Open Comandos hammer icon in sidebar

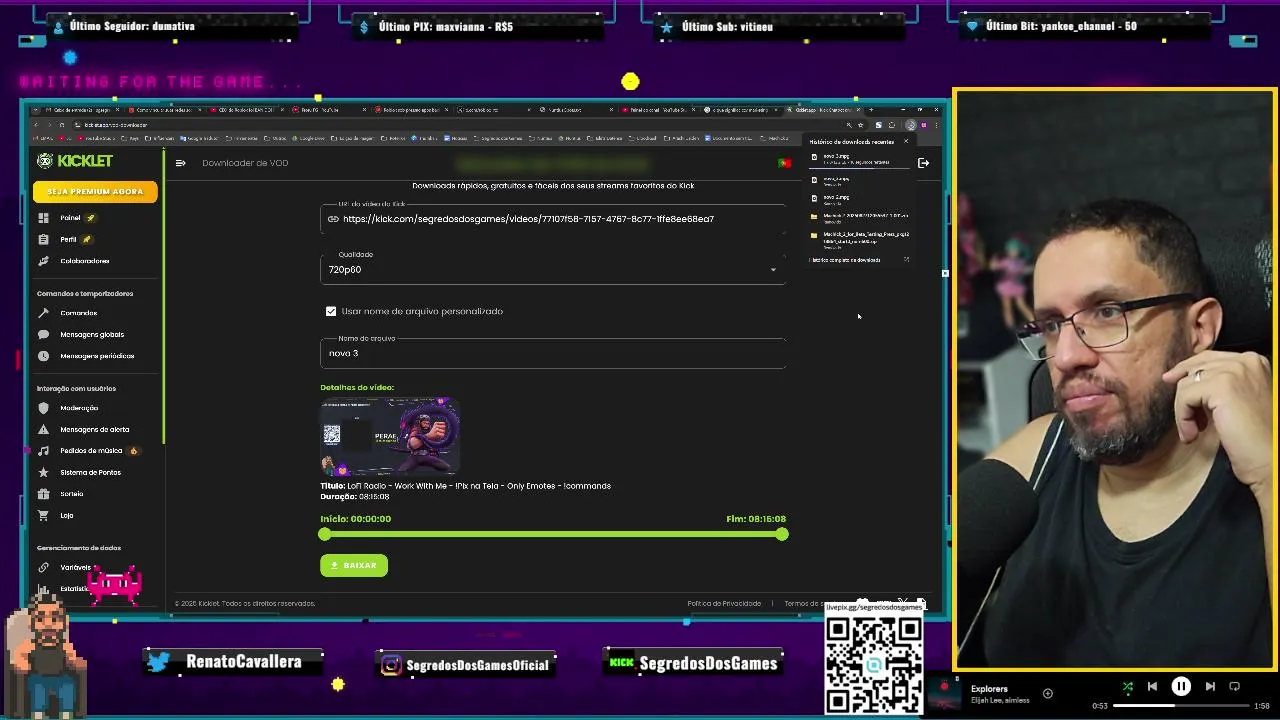(x=43, y=313)
